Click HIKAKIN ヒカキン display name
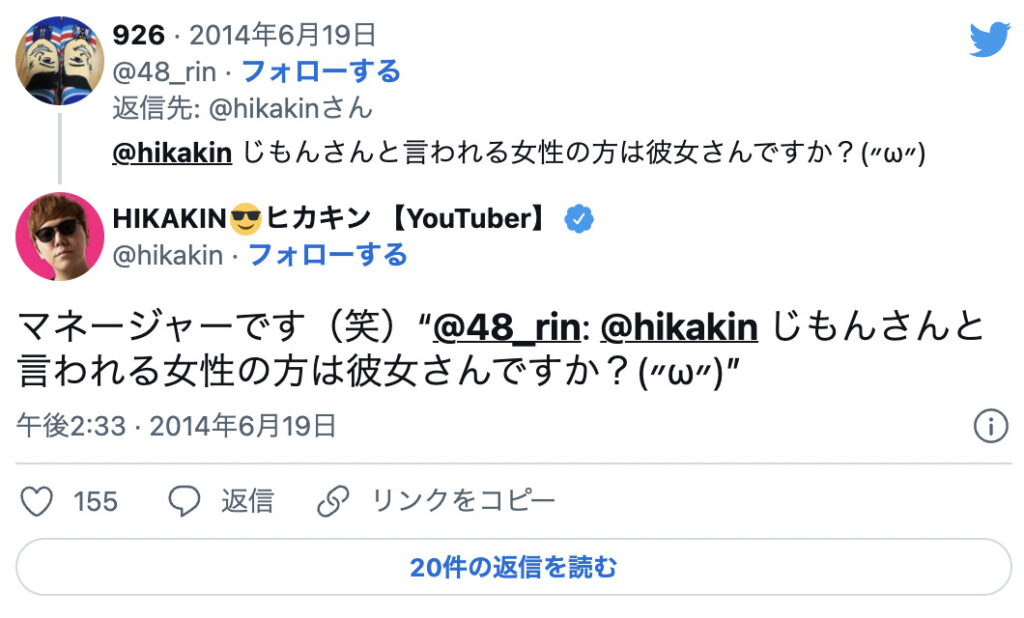This screenshot has height=618, width=1024. pos(330,218)
